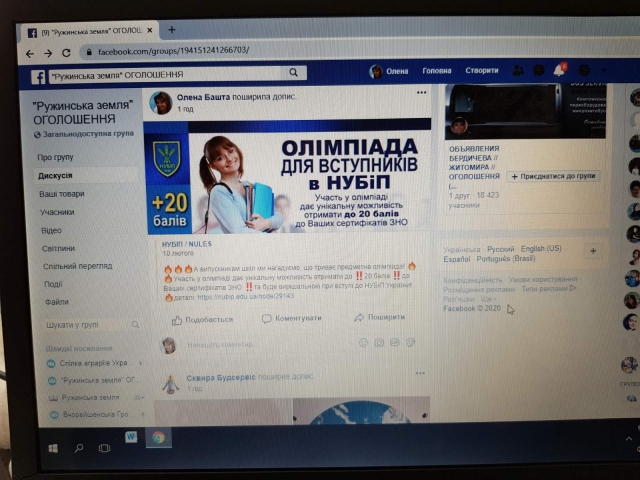Open the Олімпіада для вступників image
Screen dimensions: 640x480
coord(288,177)
